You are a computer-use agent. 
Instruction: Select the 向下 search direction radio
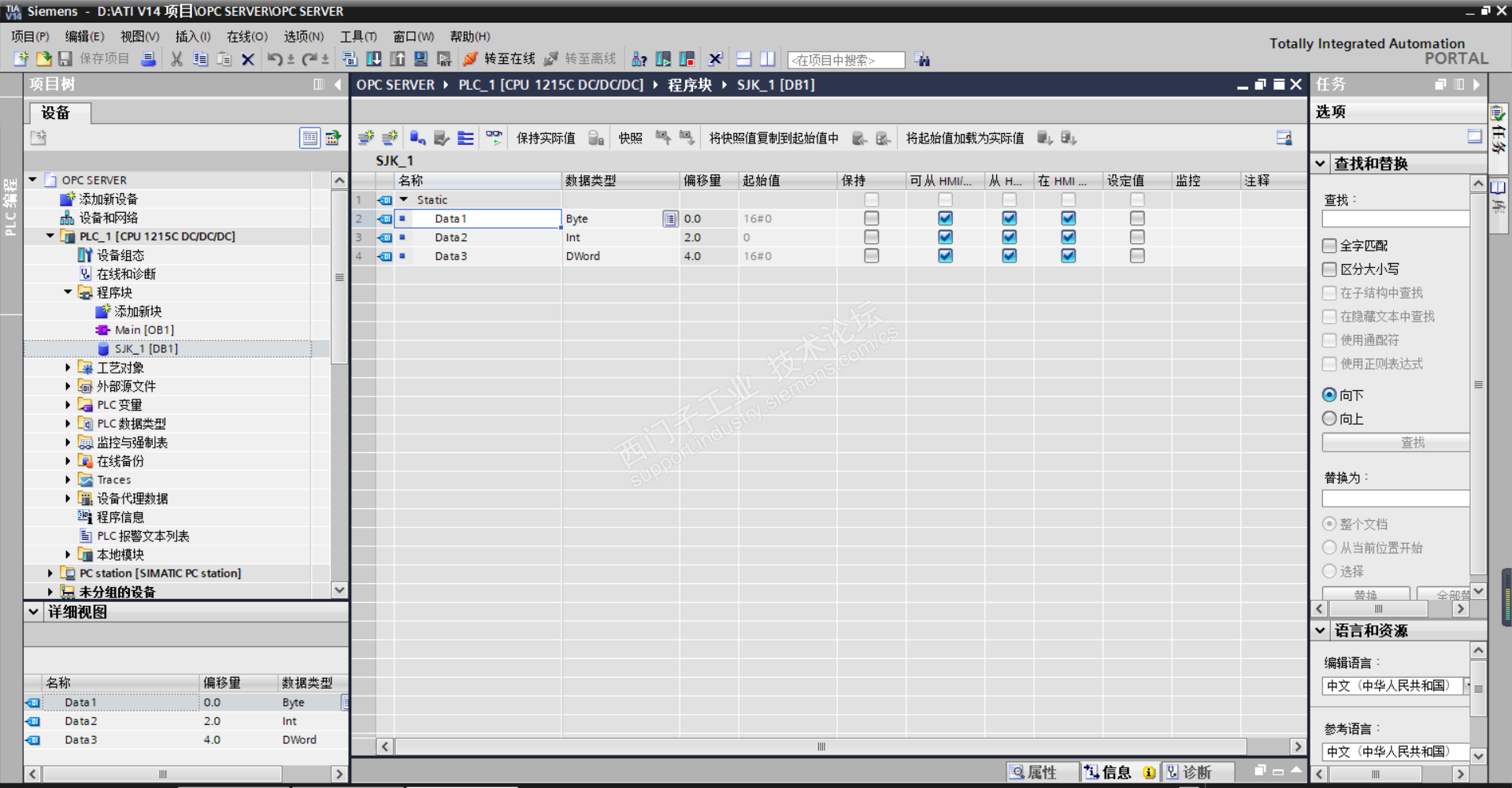point(1330,395)
